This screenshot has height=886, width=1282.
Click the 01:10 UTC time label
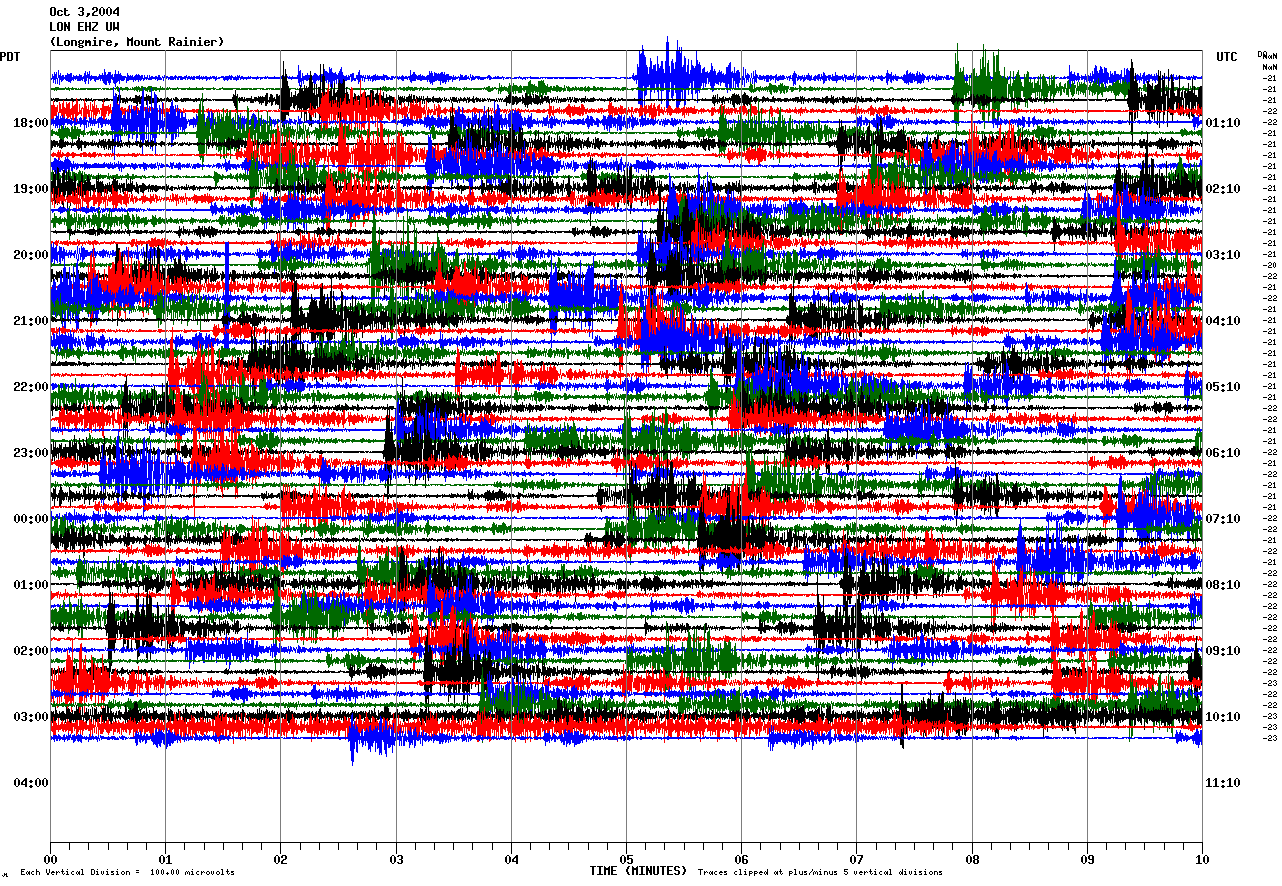(x=1223, y=123)
